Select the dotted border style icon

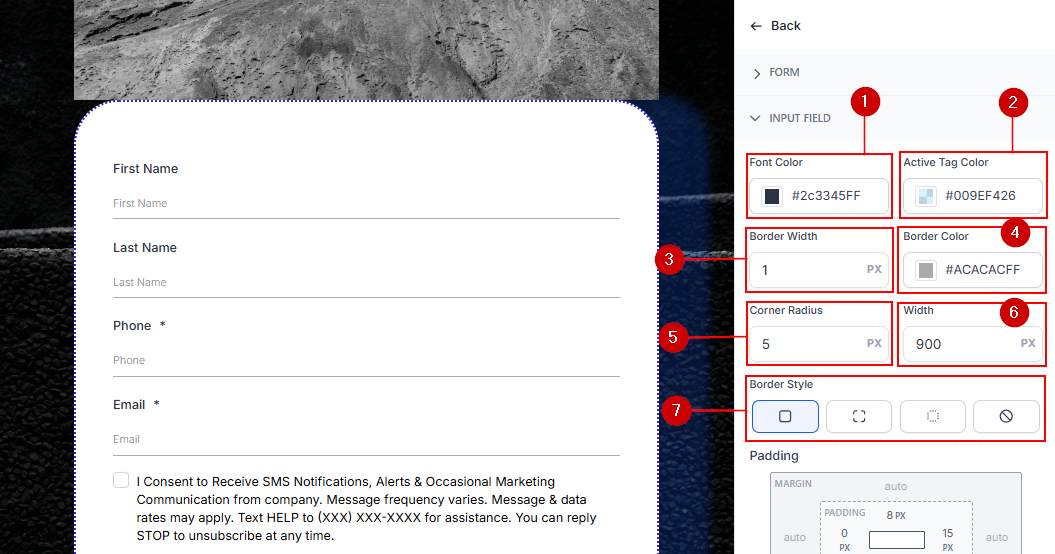click(x=932, y=416)
